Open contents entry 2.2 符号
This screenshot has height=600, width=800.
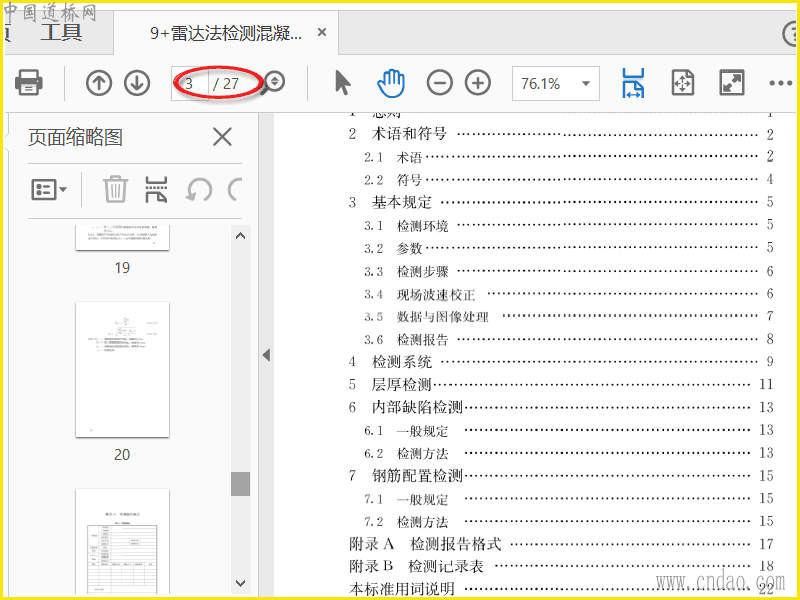569,180
